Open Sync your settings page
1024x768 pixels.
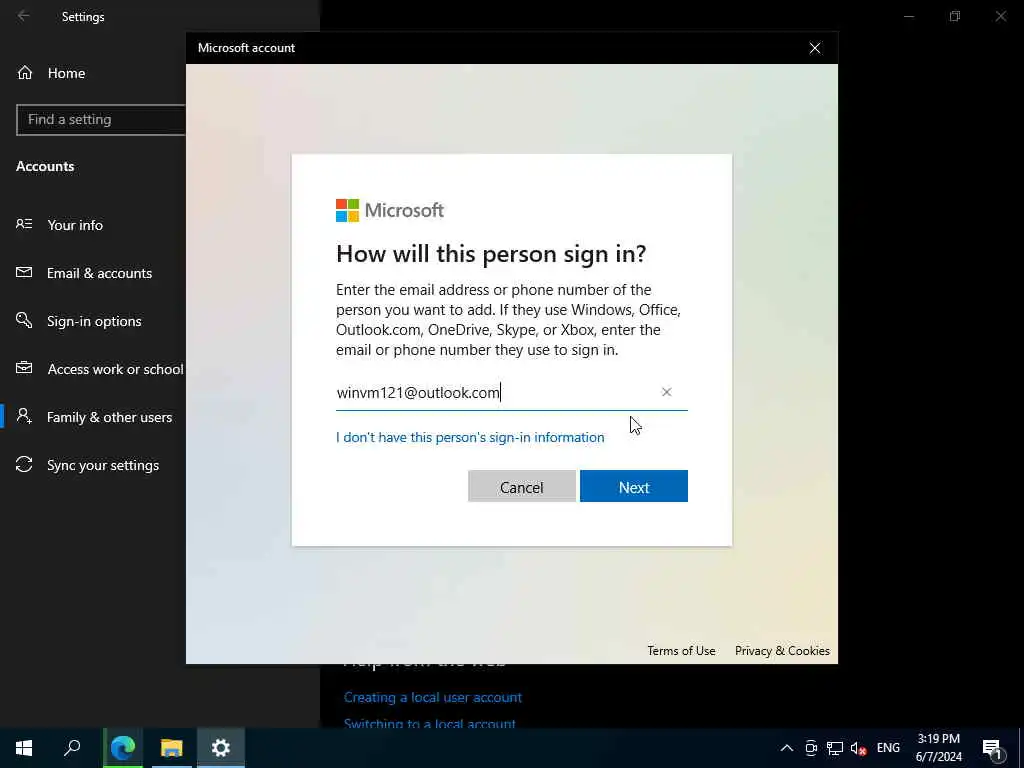(x=103, y=465)
